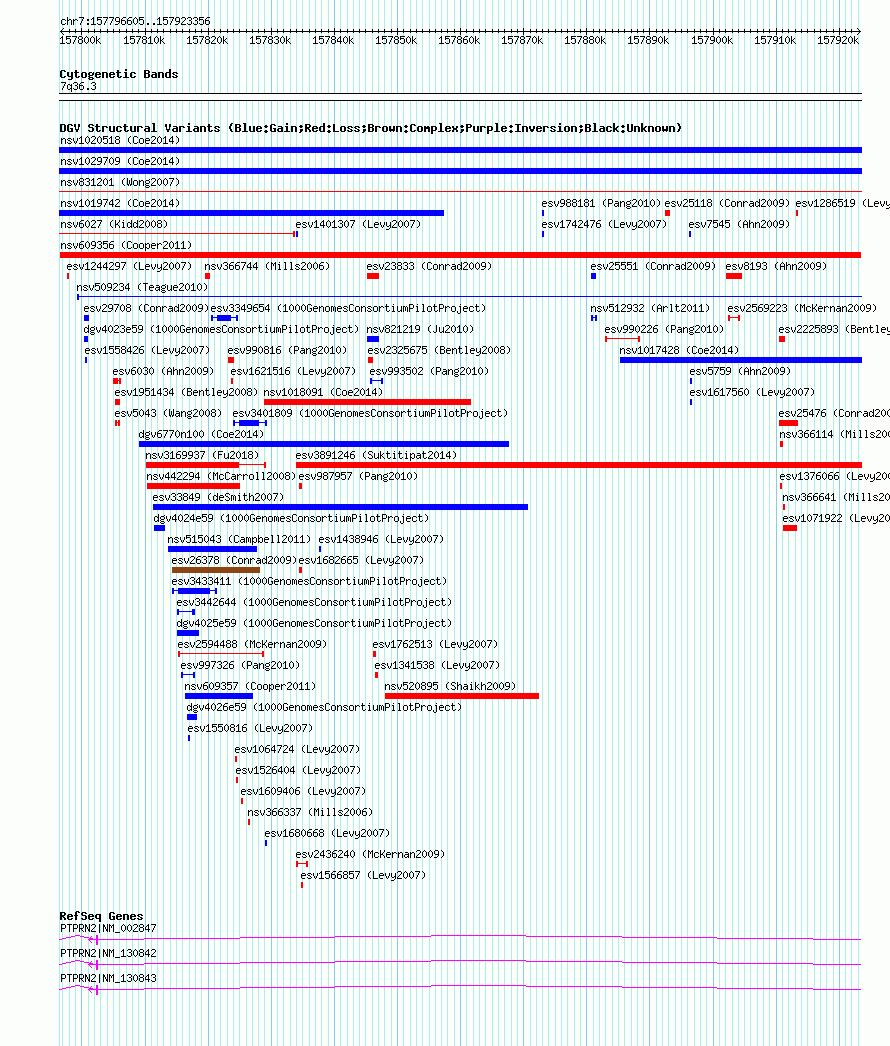Open nsv1019742 (Coe2014) blue bar
Viewport: 890px width, 1046px height.
252,213
